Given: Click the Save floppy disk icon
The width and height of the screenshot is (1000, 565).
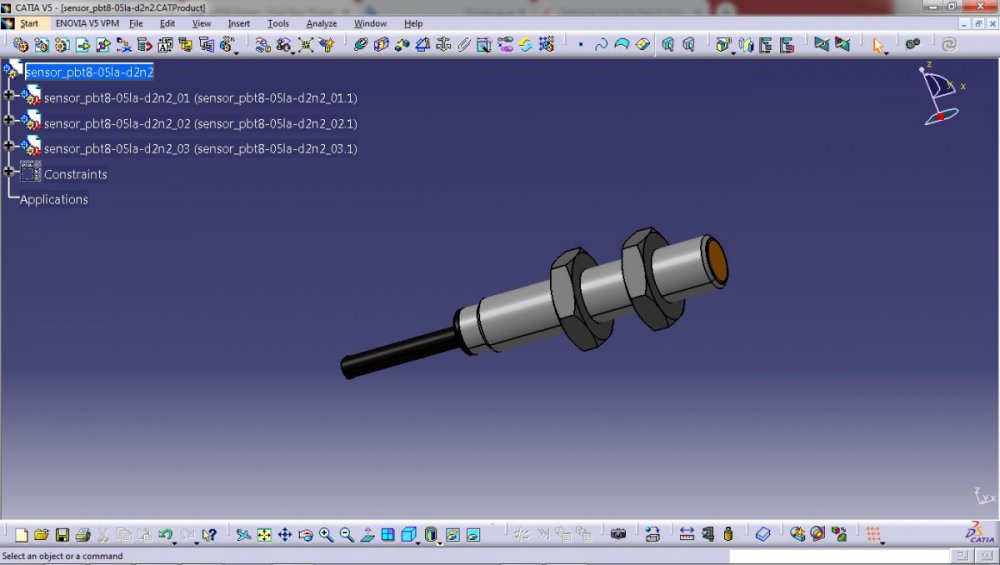Looking at the screenshot, I should [62, 535].
